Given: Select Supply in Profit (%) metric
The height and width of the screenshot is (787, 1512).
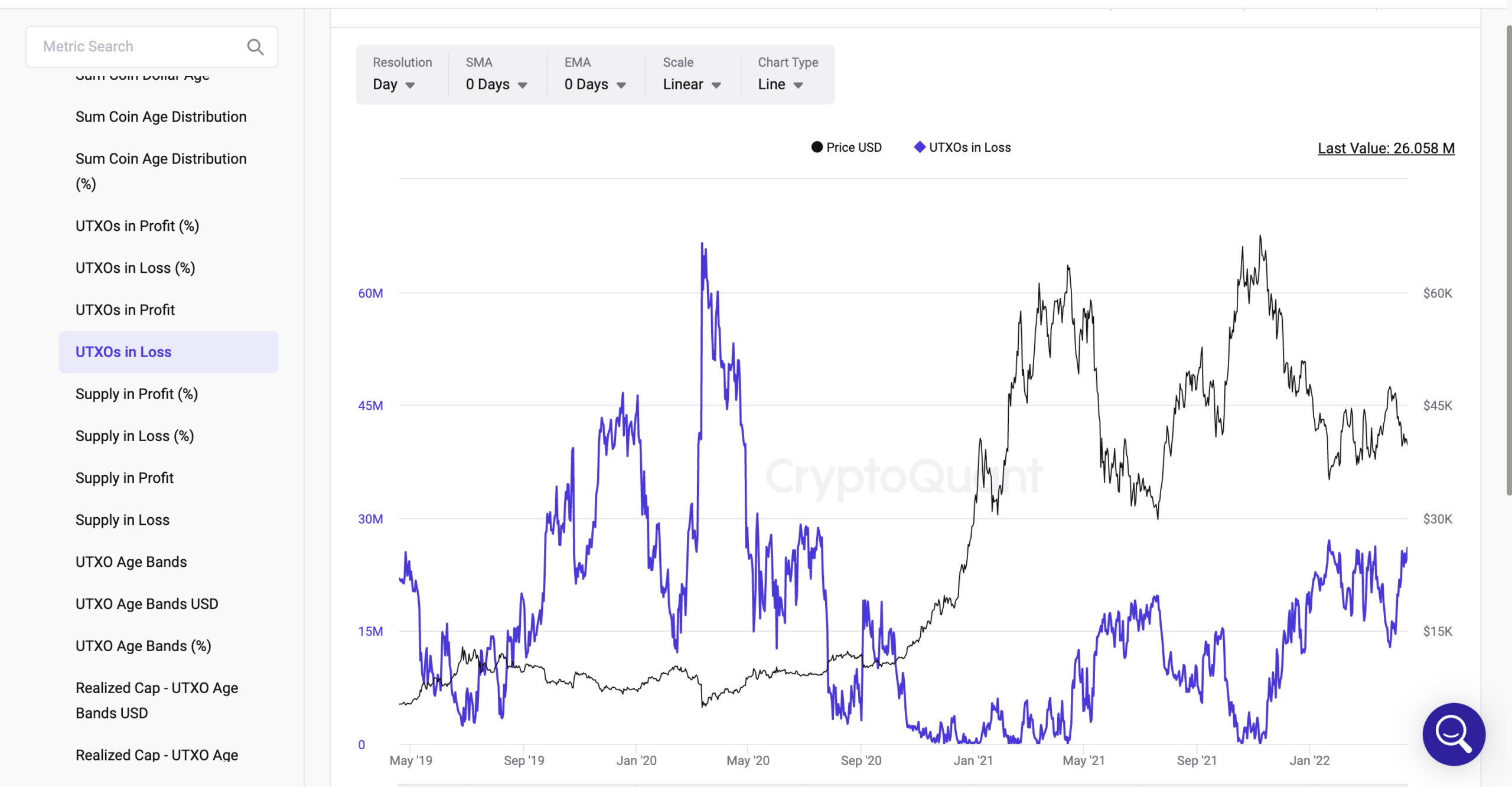Looking at the screenshot, I should click(136, 394).
